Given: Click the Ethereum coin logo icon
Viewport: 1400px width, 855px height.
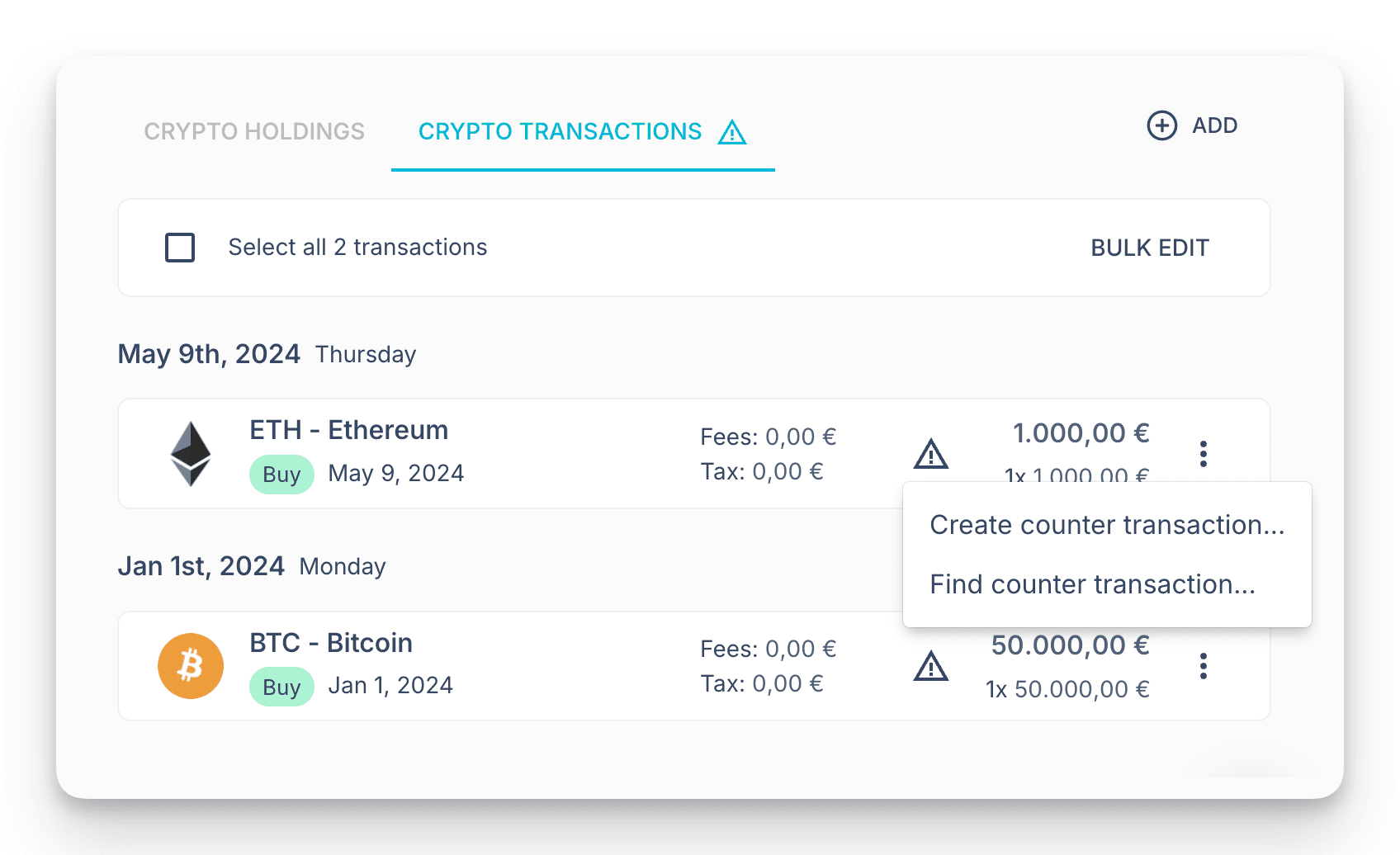Looking at the screenshot, I should pyautogui.click(x=191, y=454).
